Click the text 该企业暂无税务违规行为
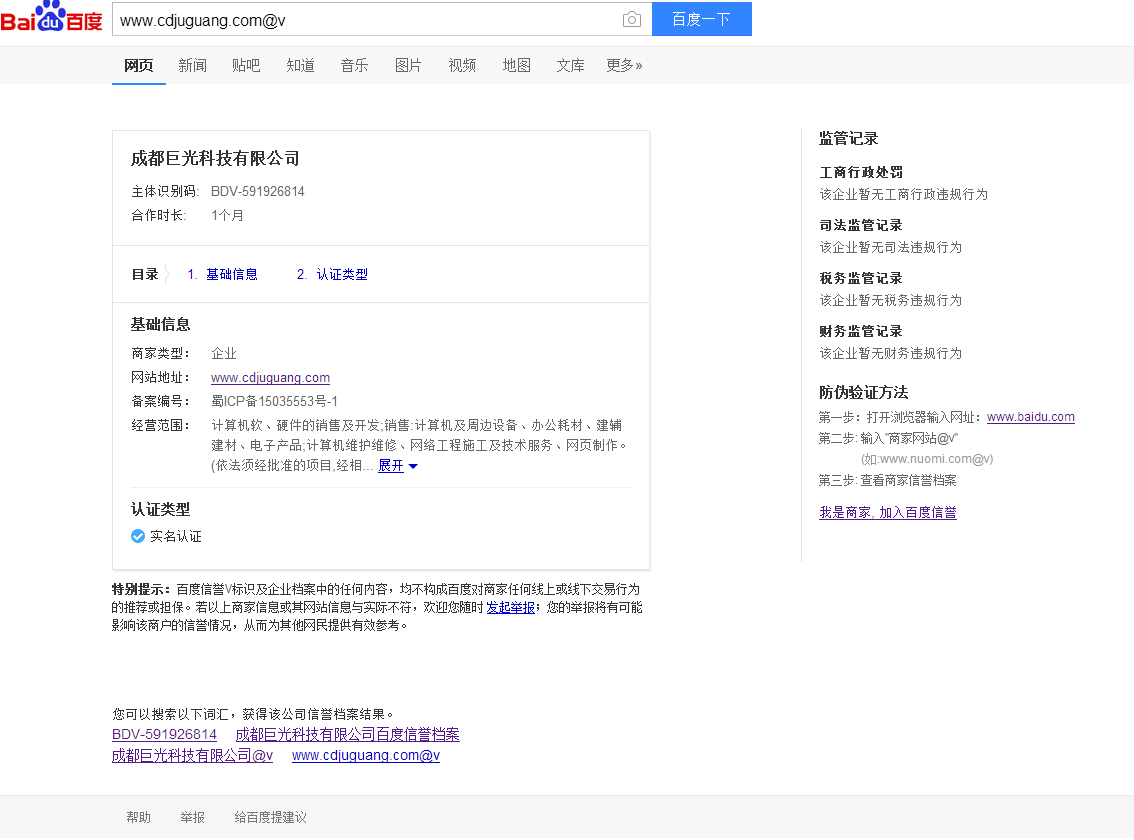Screen dimensions: 1134x840 click(x=890, y=300)
